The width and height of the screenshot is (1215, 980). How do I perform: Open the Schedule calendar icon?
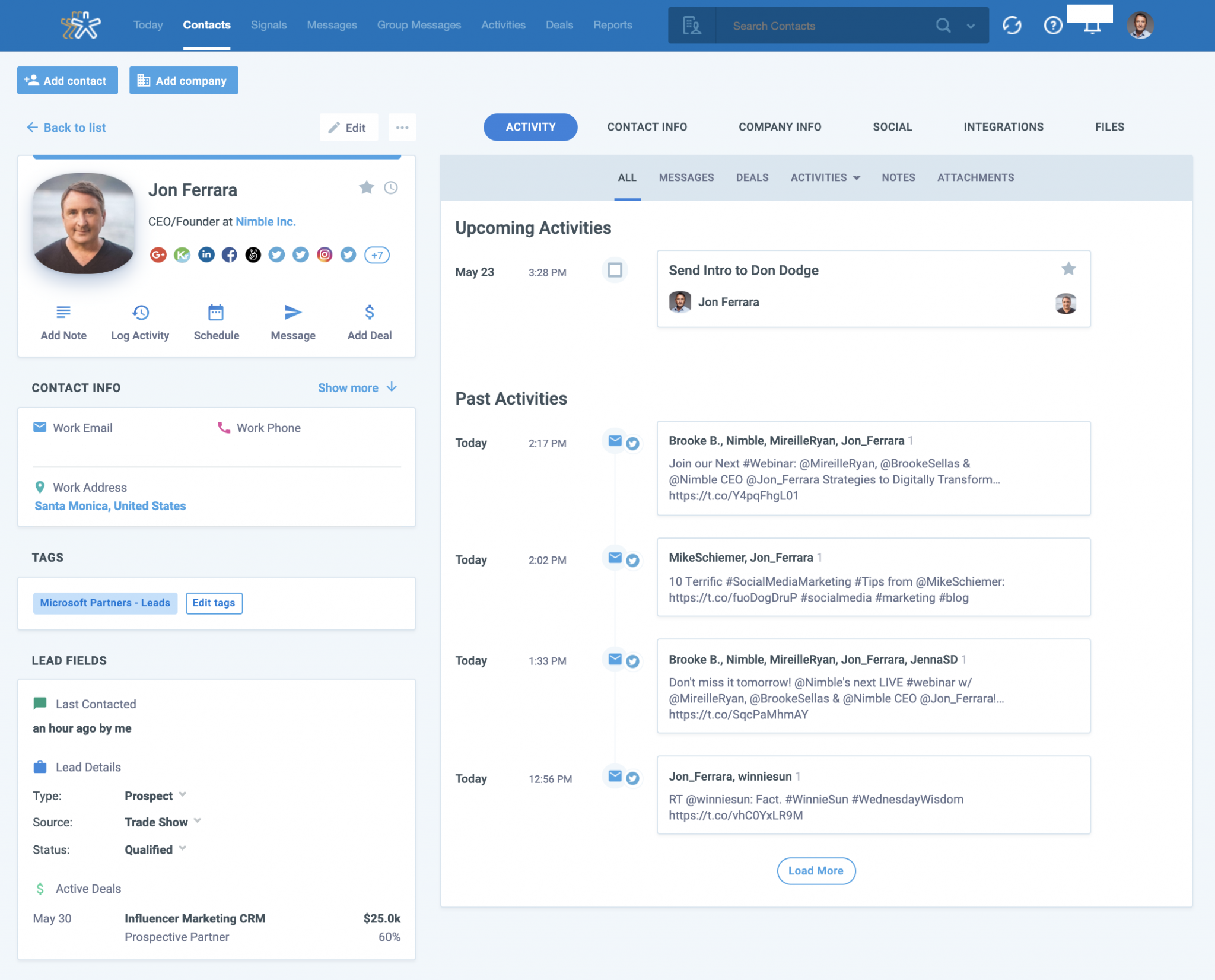point(216,312)
